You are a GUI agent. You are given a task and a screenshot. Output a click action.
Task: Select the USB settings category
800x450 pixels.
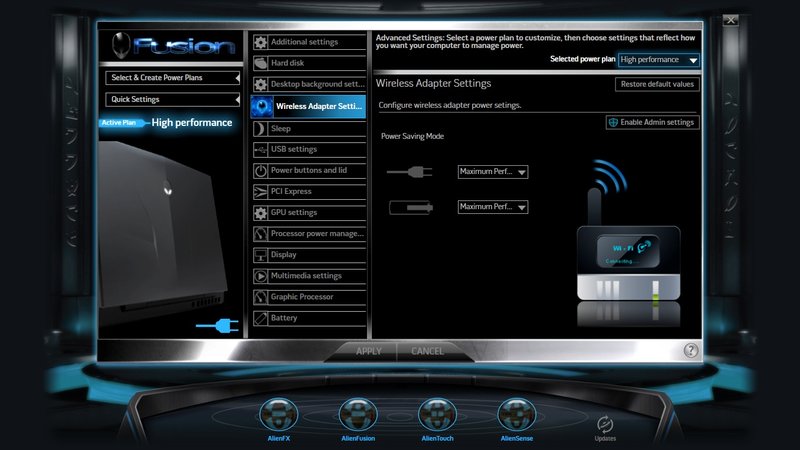tap(309, 149)
